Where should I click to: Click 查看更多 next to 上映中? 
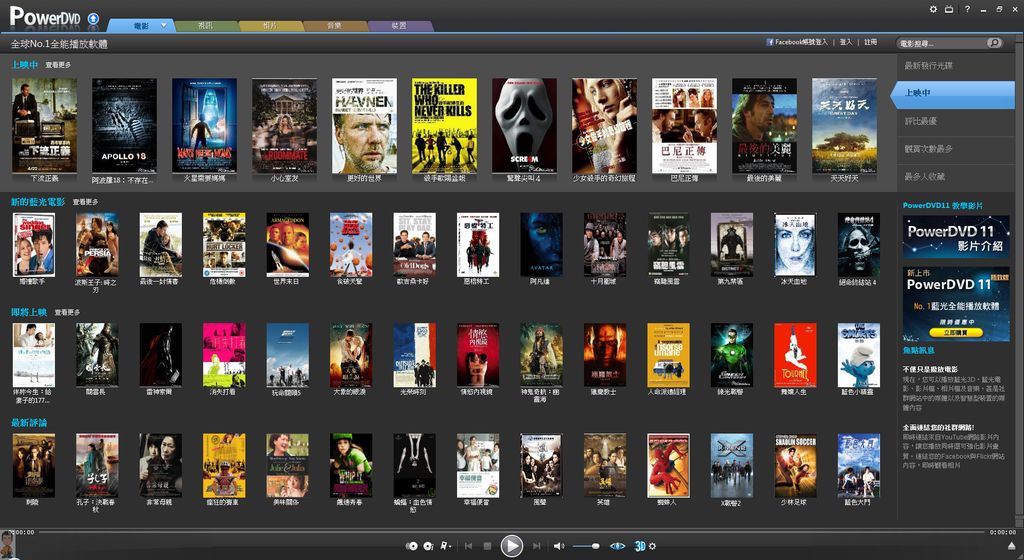[58, 65]
